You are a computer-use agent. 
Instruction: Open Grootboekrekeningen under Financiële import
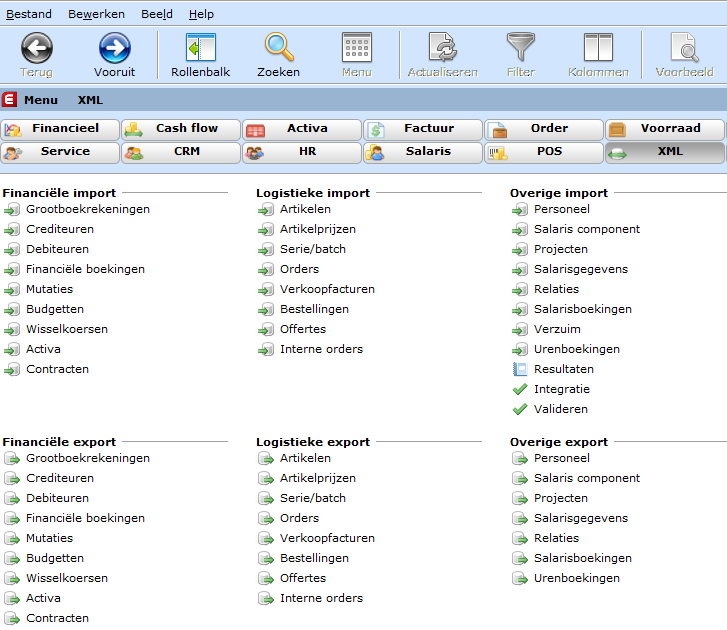point(88,209)
